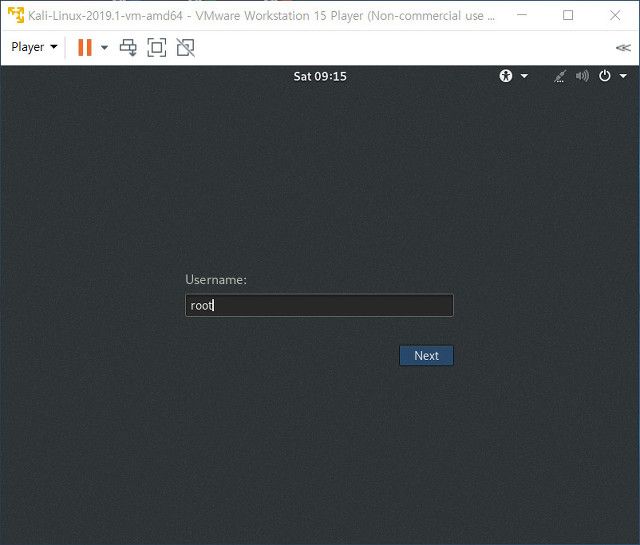Open the power icon system menu
Viewport: 640px width, 545px height.
pyautogui.click(x=604, y=76)
